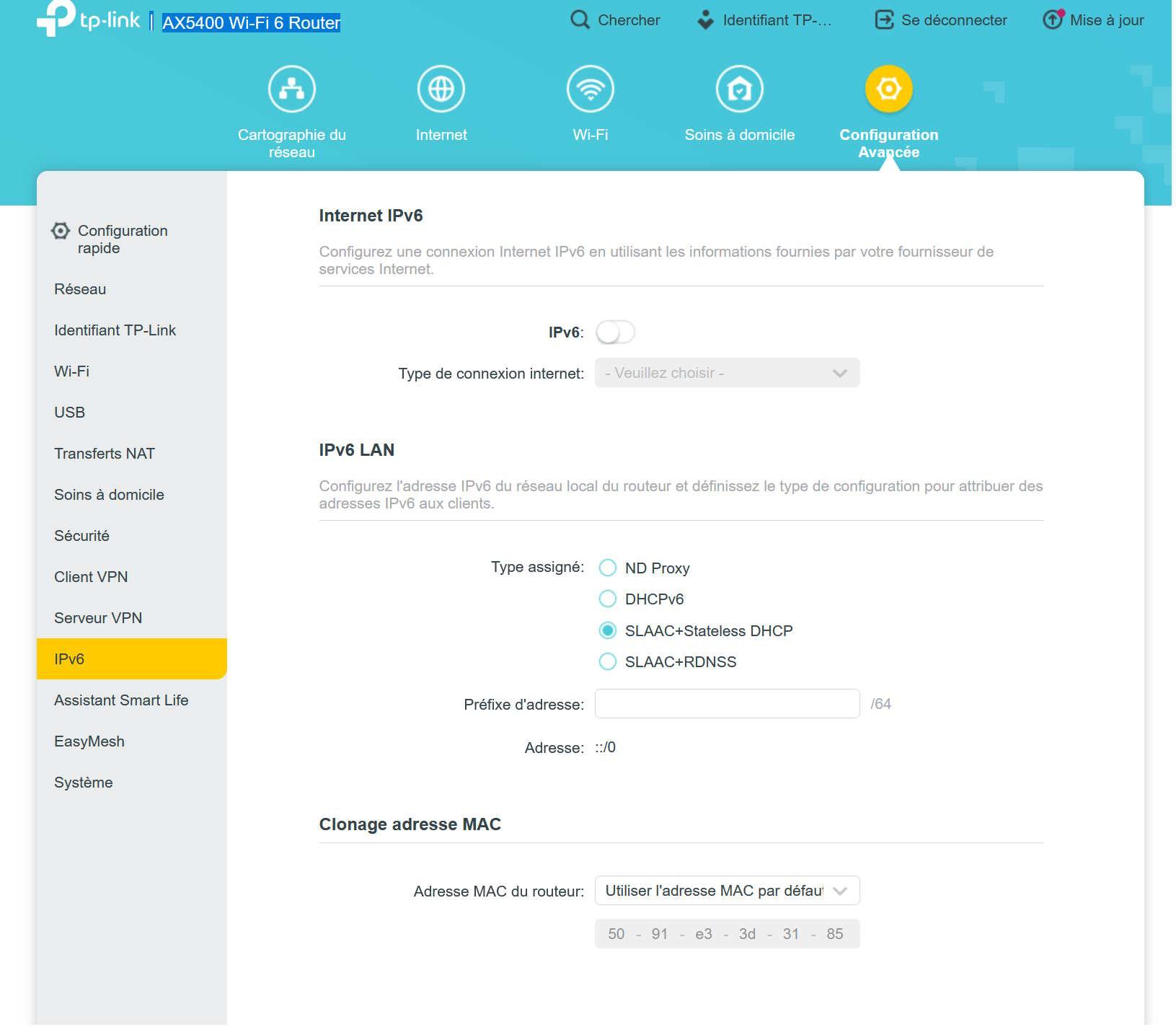Enable the IPv6 toggle switch
Screen dimensions: 1176x1035
615,332
